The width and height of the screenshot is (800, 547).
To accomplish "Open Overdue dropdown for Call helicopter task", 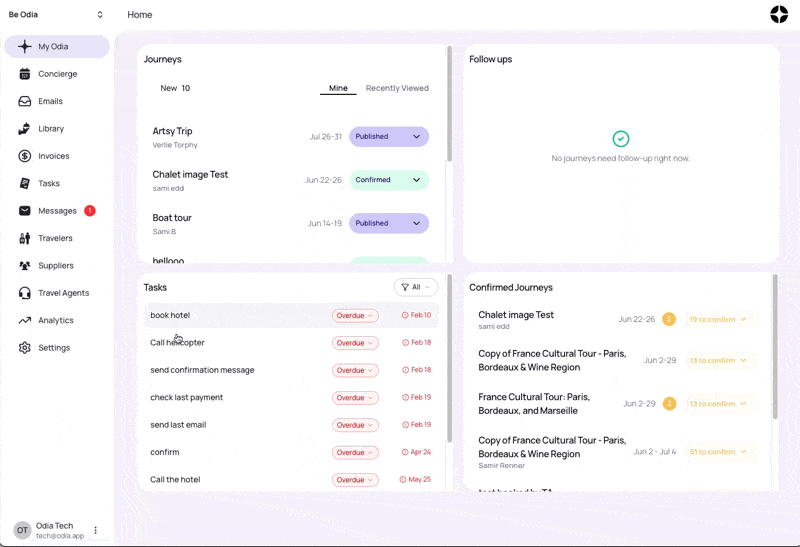I will click(355, 343).
